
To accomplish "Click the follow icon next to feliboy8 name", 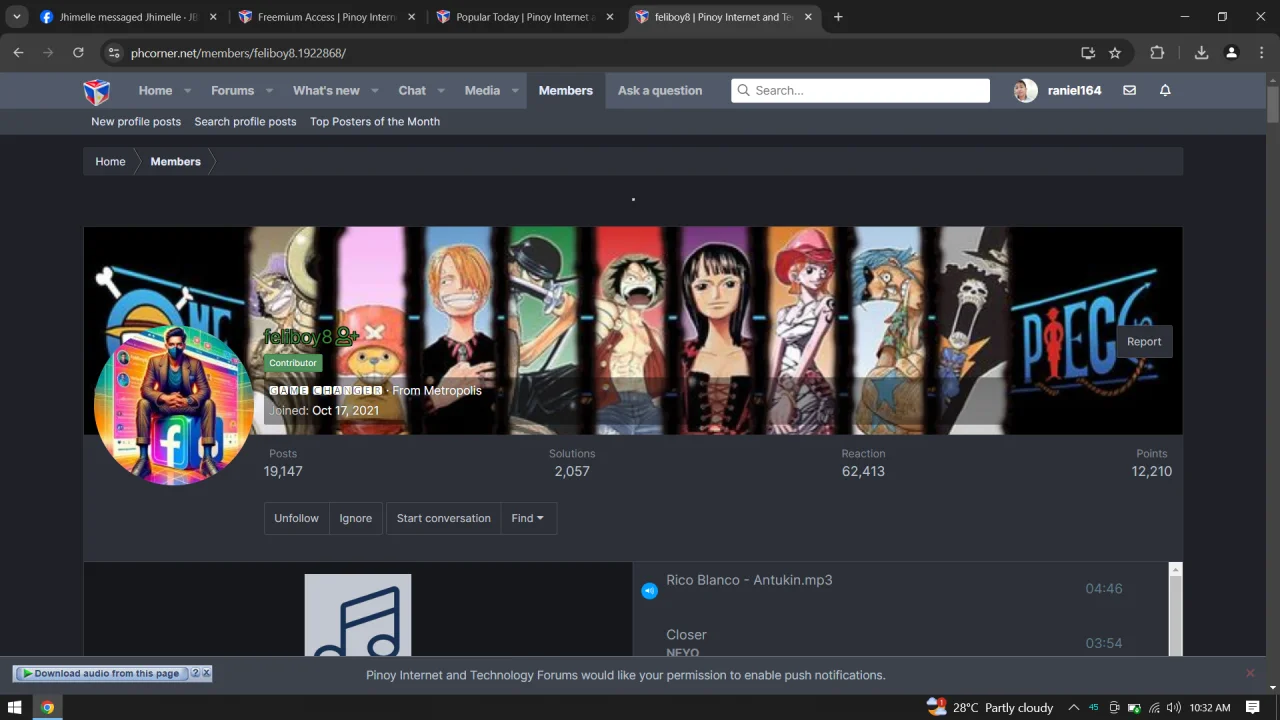I will (347, 337).
